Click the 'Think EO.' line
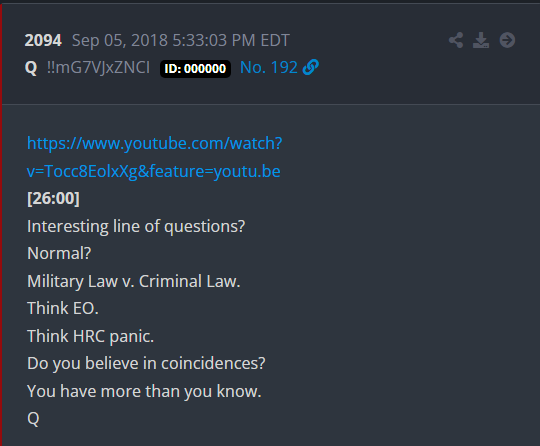 (x=63, y=308)
